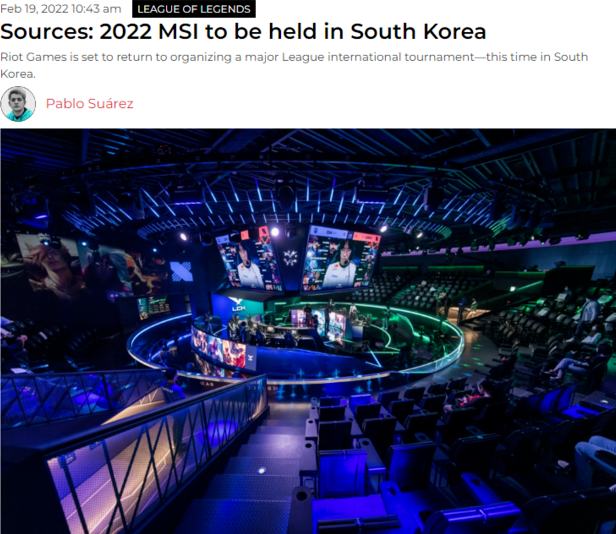The height and width of the screenshot is (534, 616).
Task: Click the glowing DRX X logo on wall
Action: click(181, 272)
